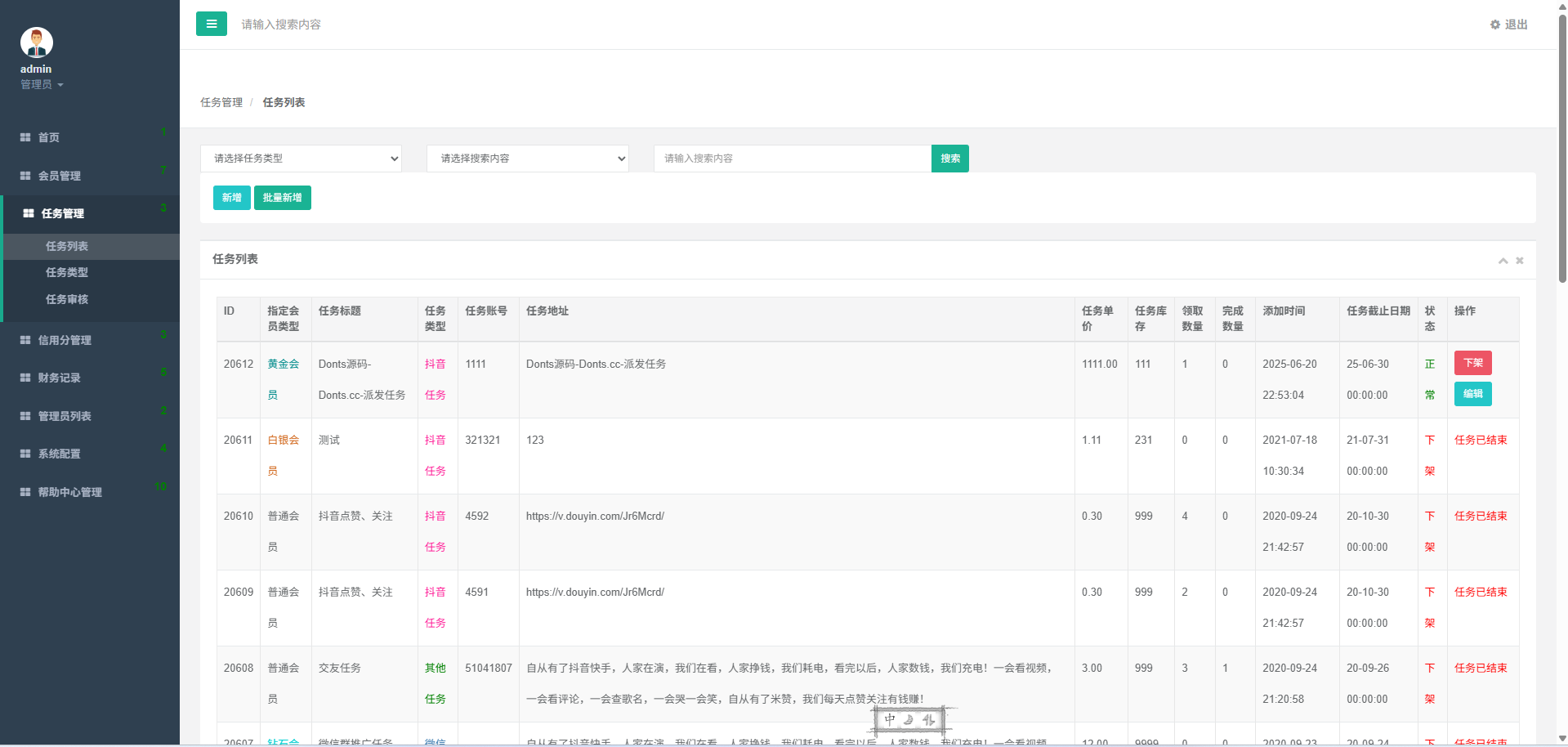This screenshot has height=747, width=1568.
Task: Click the 信用分管理 grid icon in sidebar
Action: (x=25, y=340)
